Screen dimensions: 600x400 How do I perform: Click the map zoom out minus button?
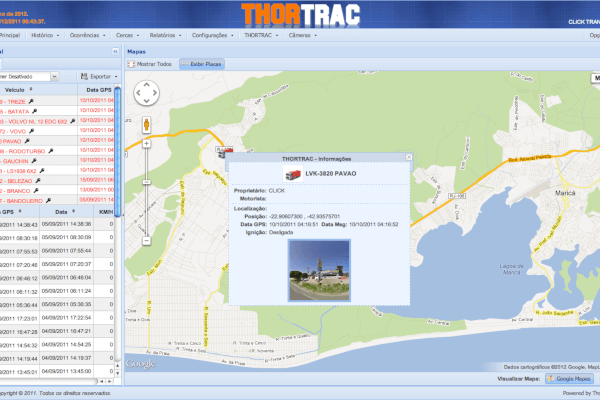[x=147, y=241]
